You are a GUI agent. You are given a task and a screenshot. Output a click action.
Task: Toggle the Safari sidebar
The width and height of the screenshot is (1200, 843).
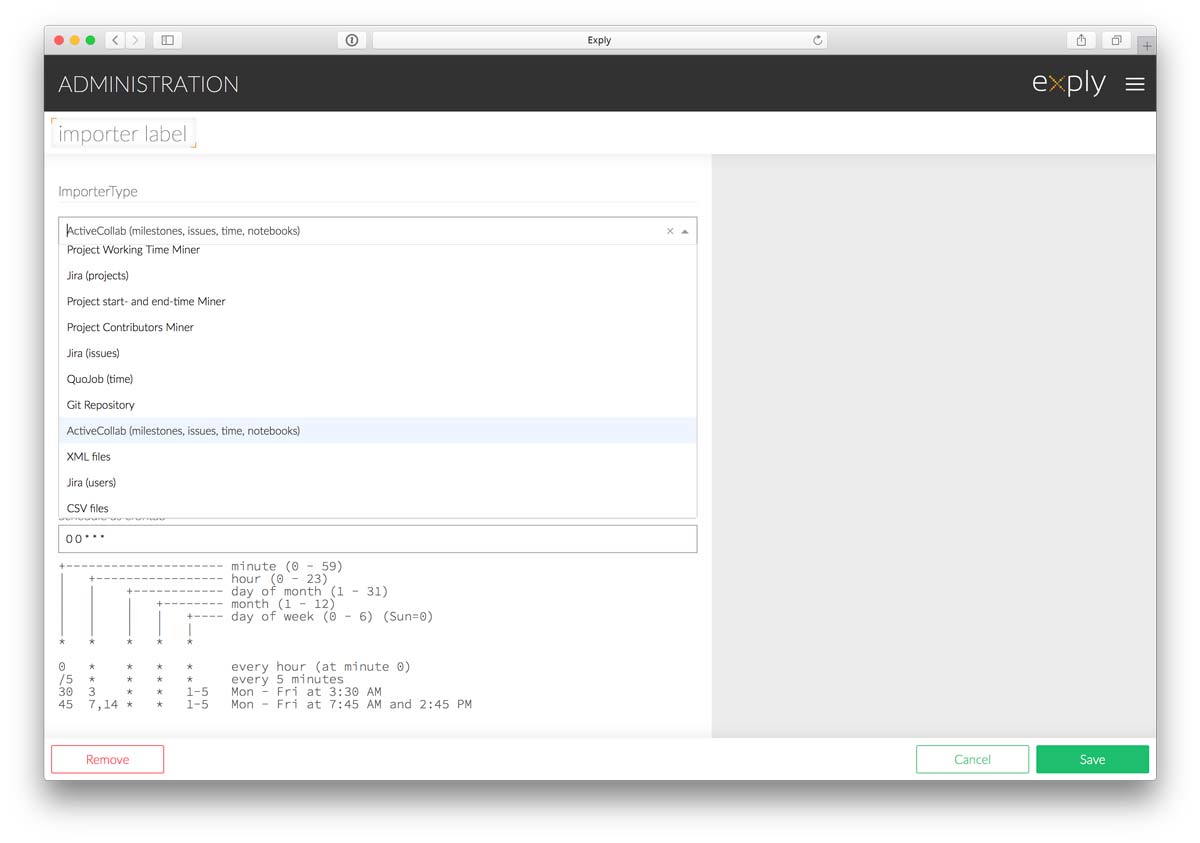[168, 40]
